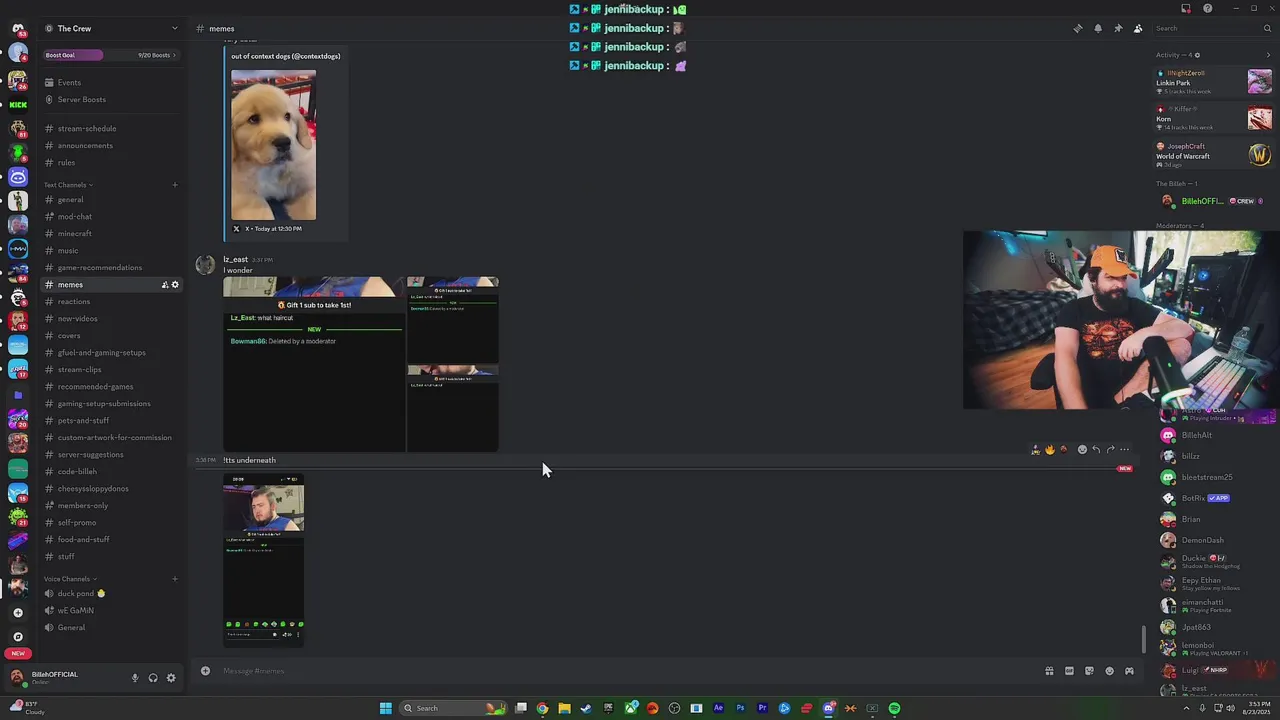The width and height of the screenshot is (1280, 720).
Task: Click lz_east username in chat
Action: point(235,260)
